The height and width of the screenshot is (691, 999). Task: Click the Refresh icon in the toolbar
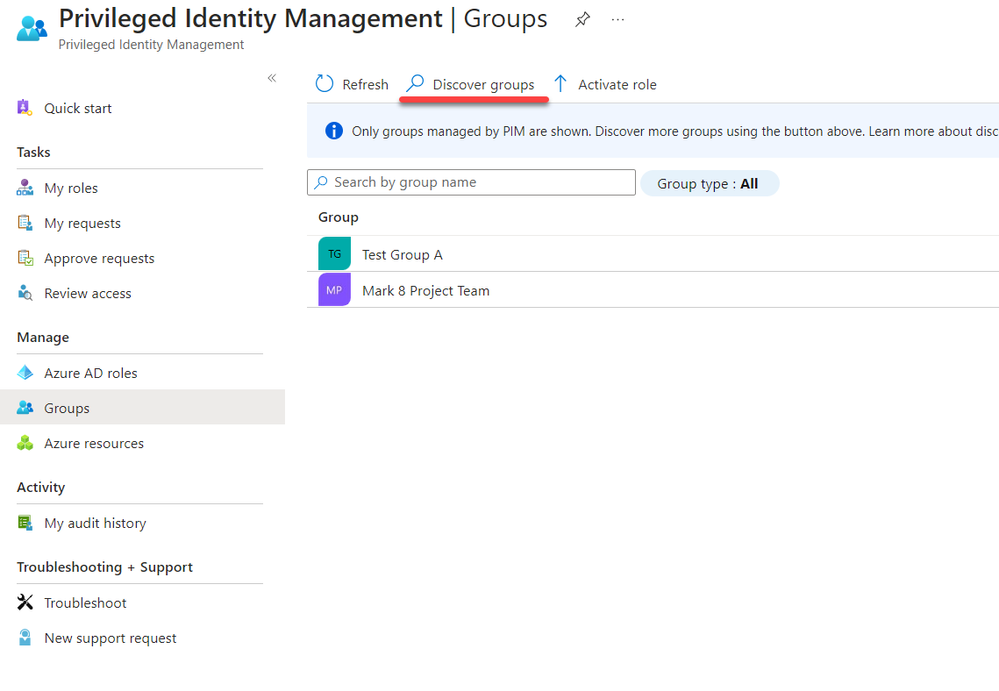tap(324, 84)
